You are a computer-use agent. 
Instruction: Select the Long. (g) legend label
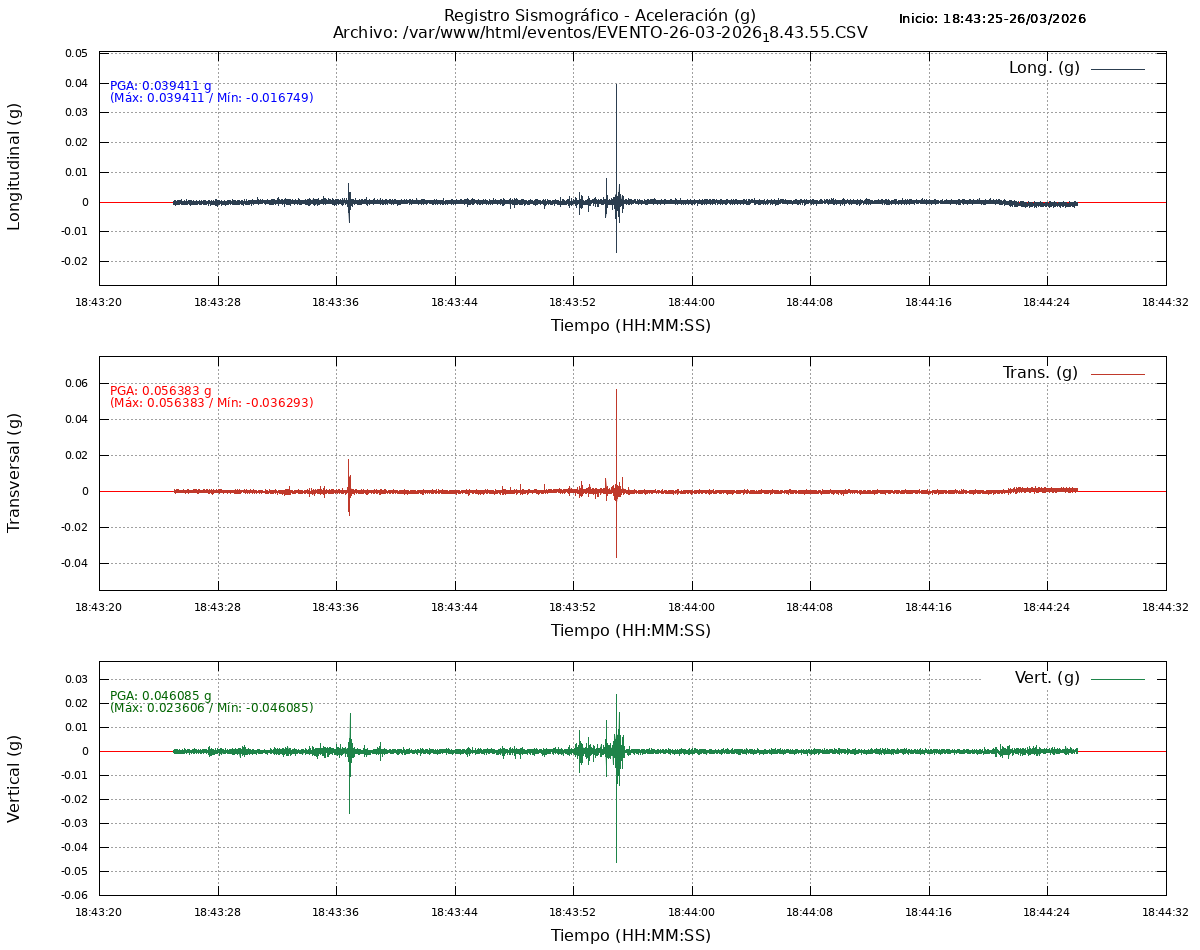(x=1044, y=68)
